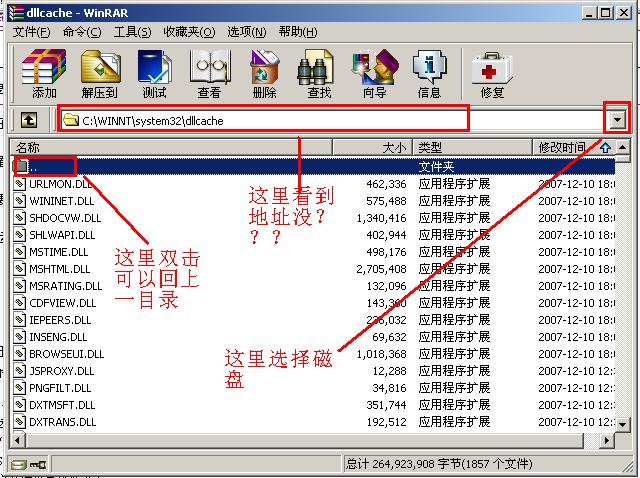Click the WININET.DLL file icon
The width and height of the screenshot is (640, 478).
pyautogui.click(x=19, y=201)
